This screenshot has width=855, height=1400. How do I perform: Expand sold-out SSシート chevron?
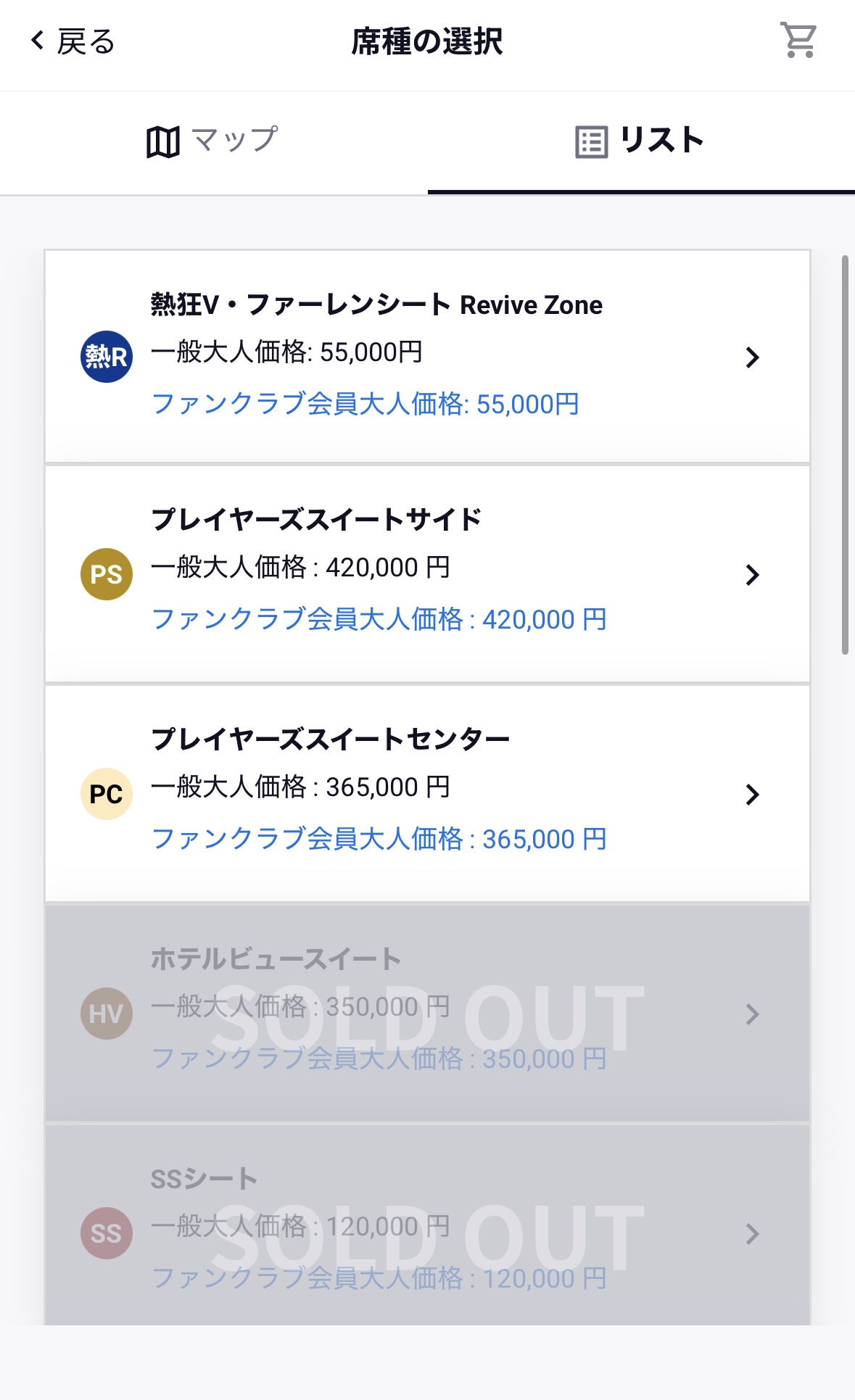752,1234
